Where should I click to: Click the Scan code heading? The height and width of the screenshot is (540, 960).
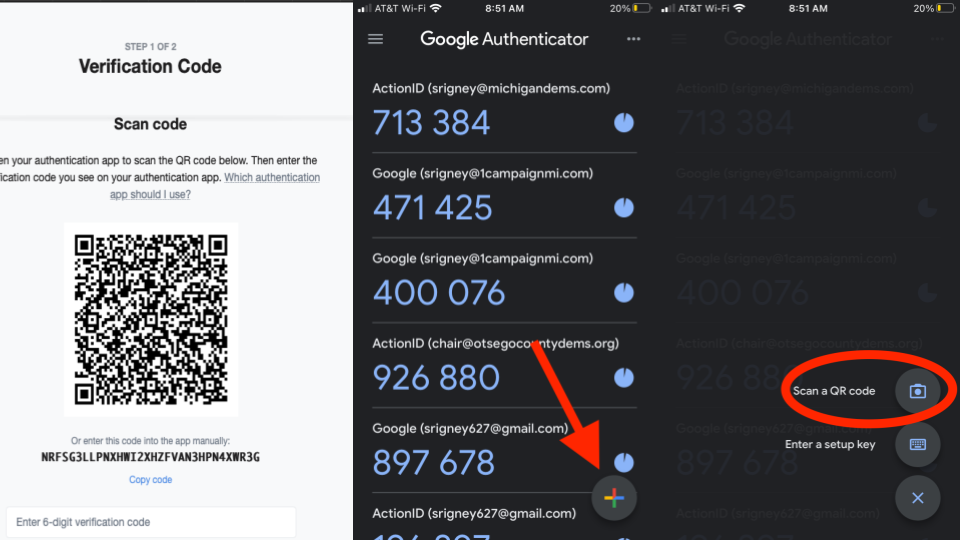(x=150, y=124)
